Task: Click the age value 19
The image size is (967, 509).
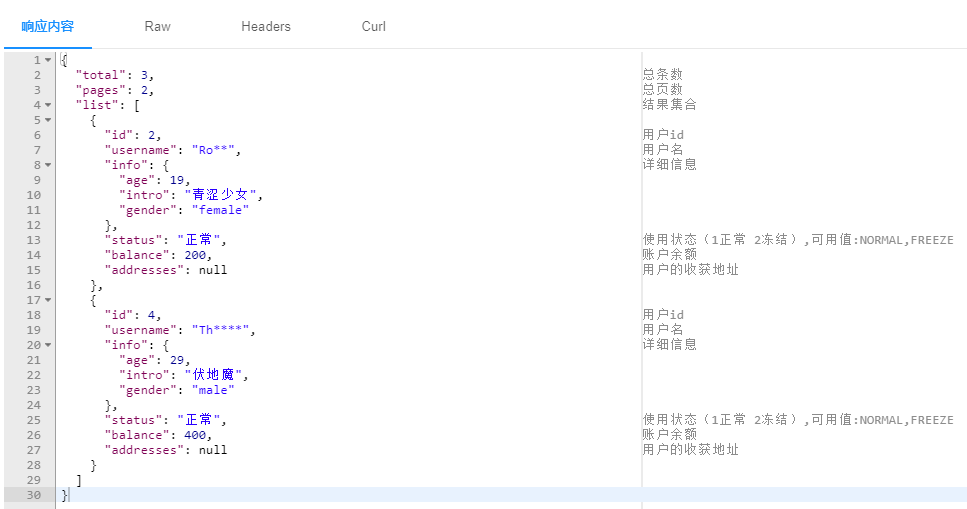Action: 177,180
